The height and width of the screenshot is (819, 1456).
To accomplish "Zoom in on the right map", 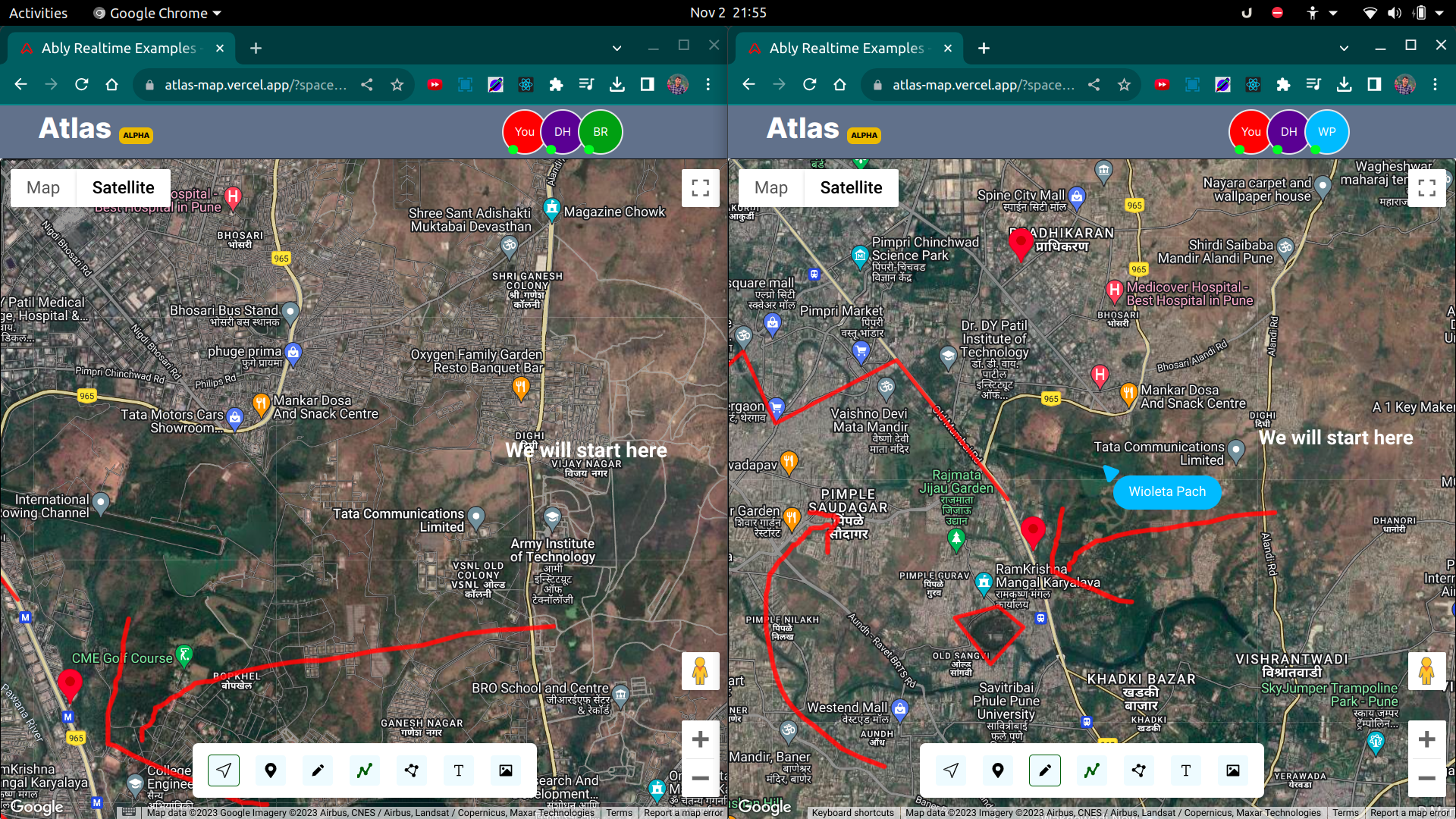I will coord(1426,739).
